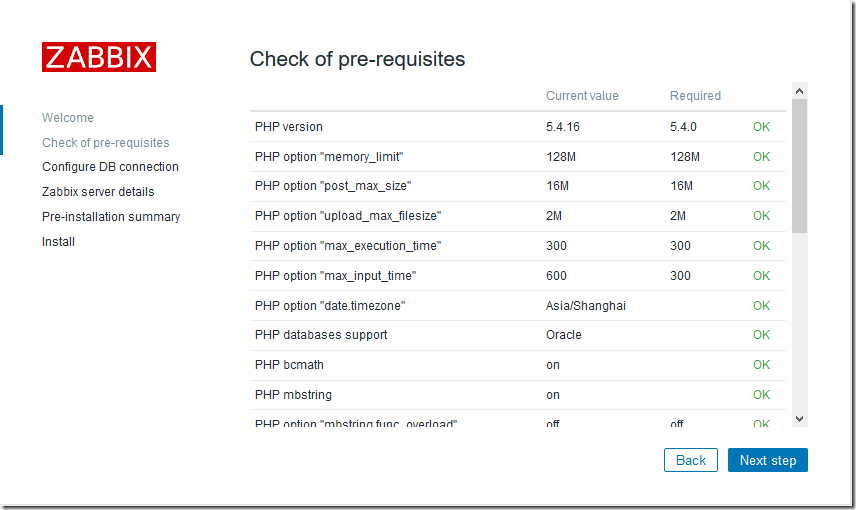Click the Oracle database support value
Image resolution: width=856 pixels, height=510 pixels.
tap(564, 335)
